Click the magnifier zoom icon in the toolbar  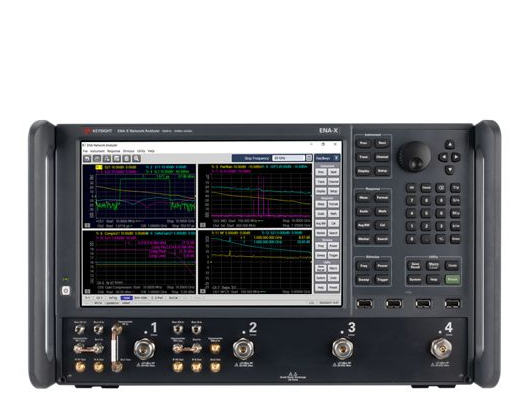[136, 158]
